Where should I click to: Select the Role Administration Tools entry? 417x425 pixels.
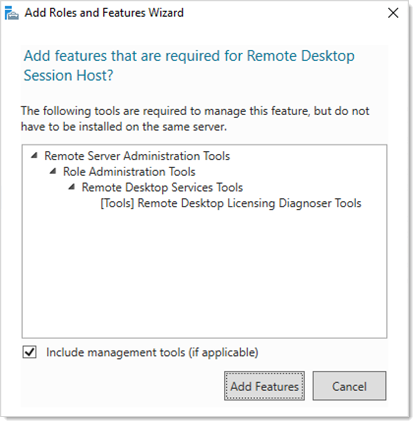point(129,172)
